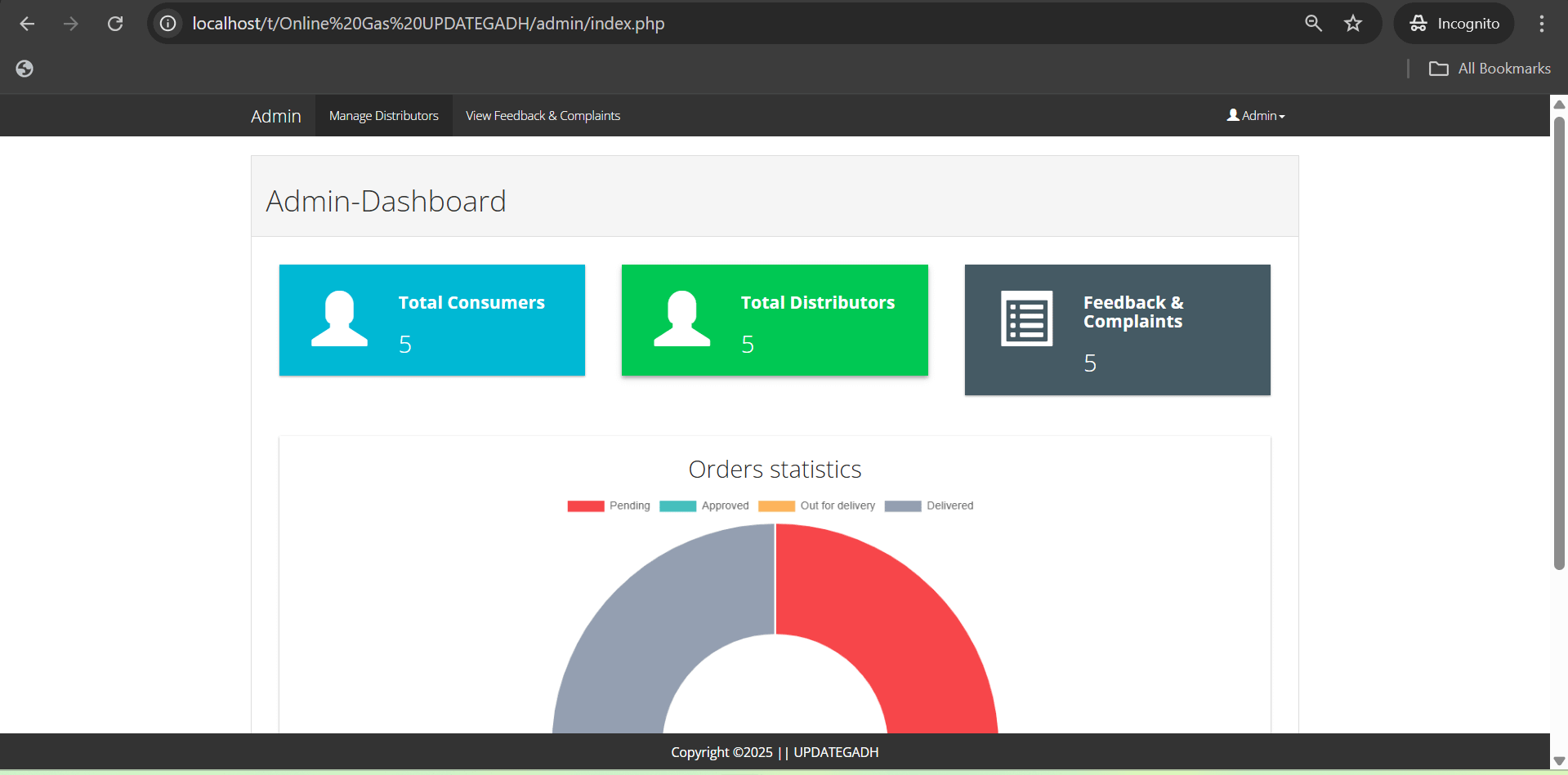The width and height of the screenshot is (1568, 775).
Task: Toggle Delivered legend swatch in chart
Action: (903, 506)
